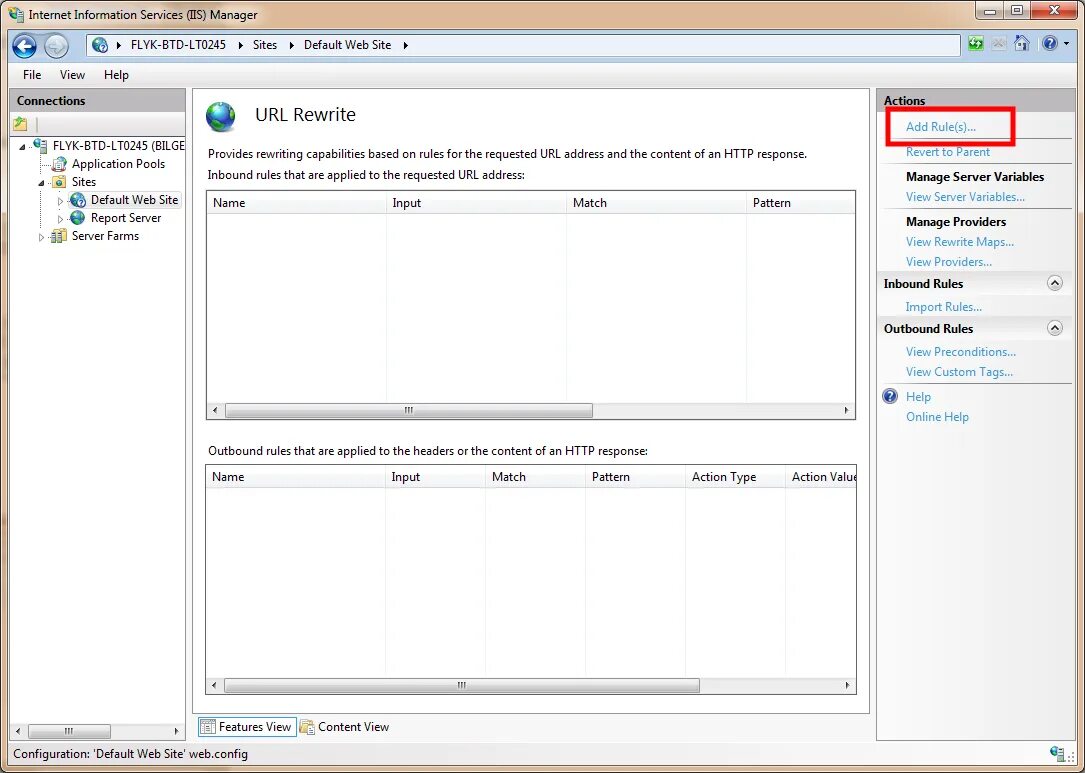Click the server computer icon in tree
The width and height of the screenshot is (1085, 773).
40,146
